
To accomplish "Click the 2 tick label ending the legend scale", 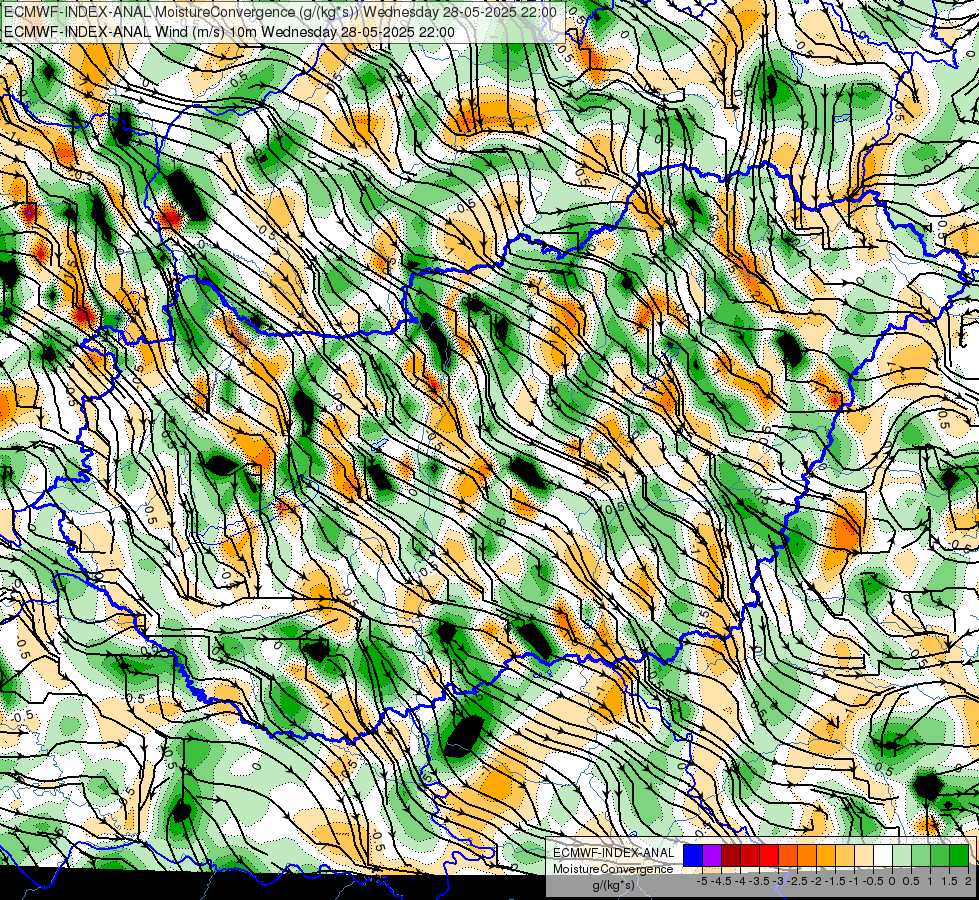I will 968,881.
